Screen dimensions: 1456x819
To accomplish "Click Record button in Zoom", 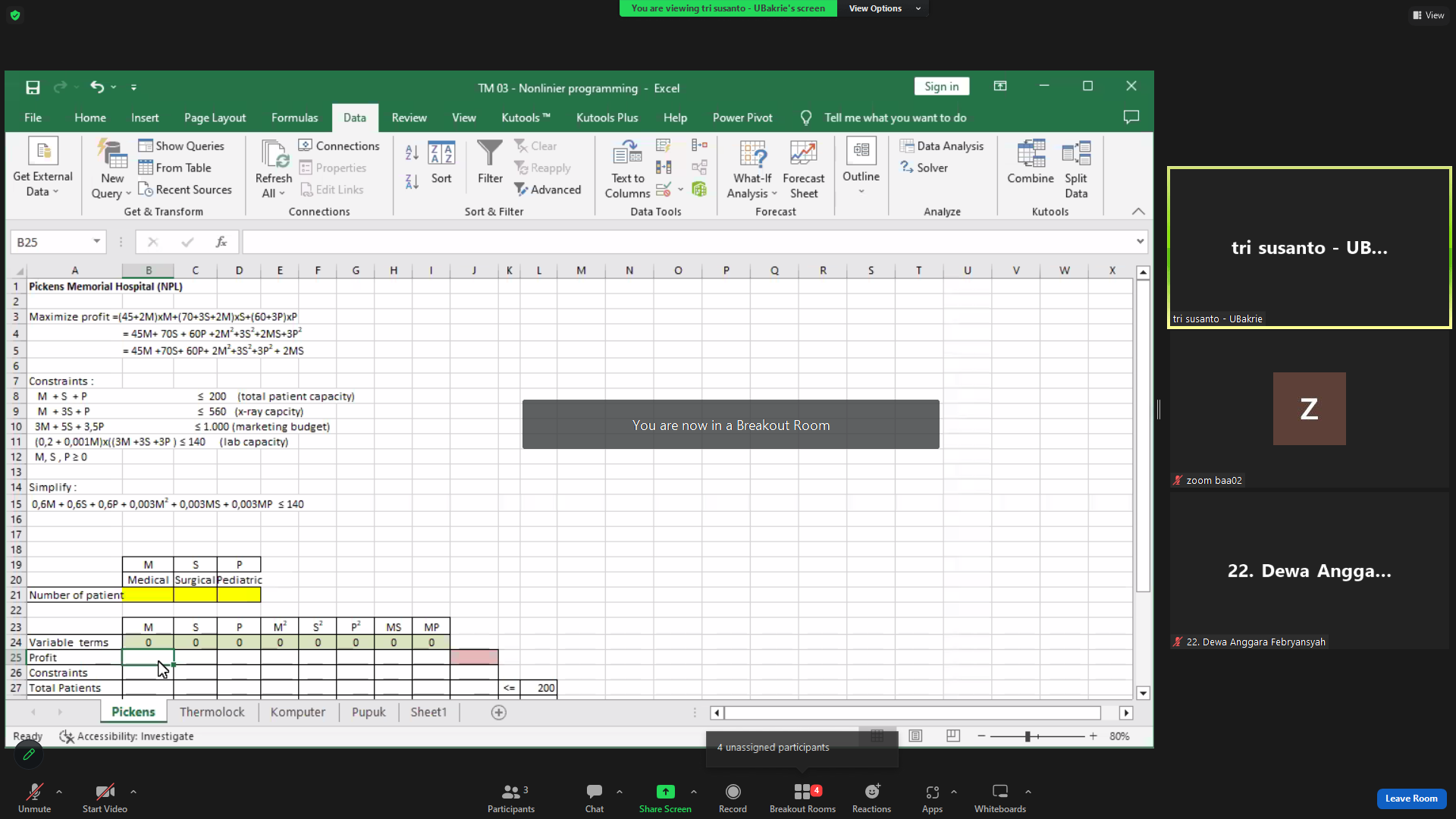I will click(x=733, y=798).
